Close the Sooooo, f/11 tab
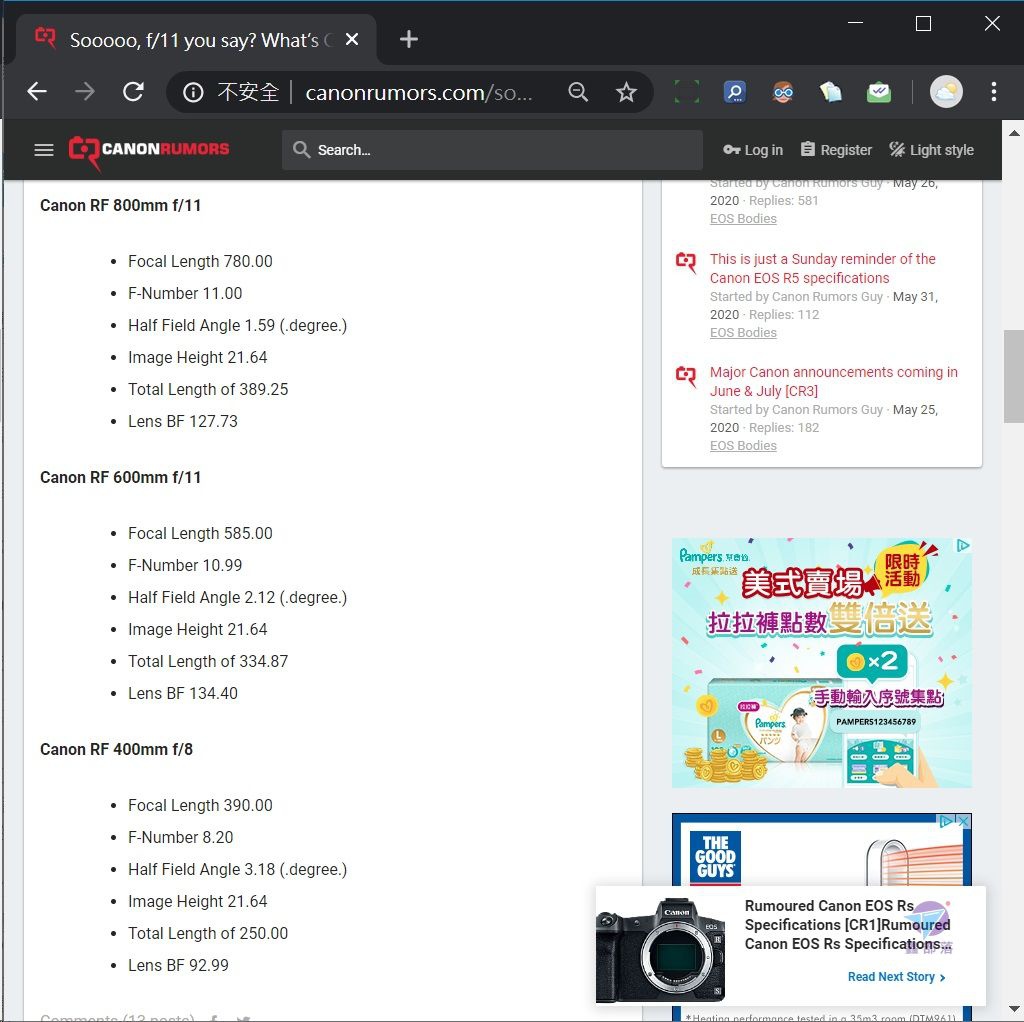The width and height of the screenshot is (1024, 1022). pyautogui.click(x=352, y=40)
